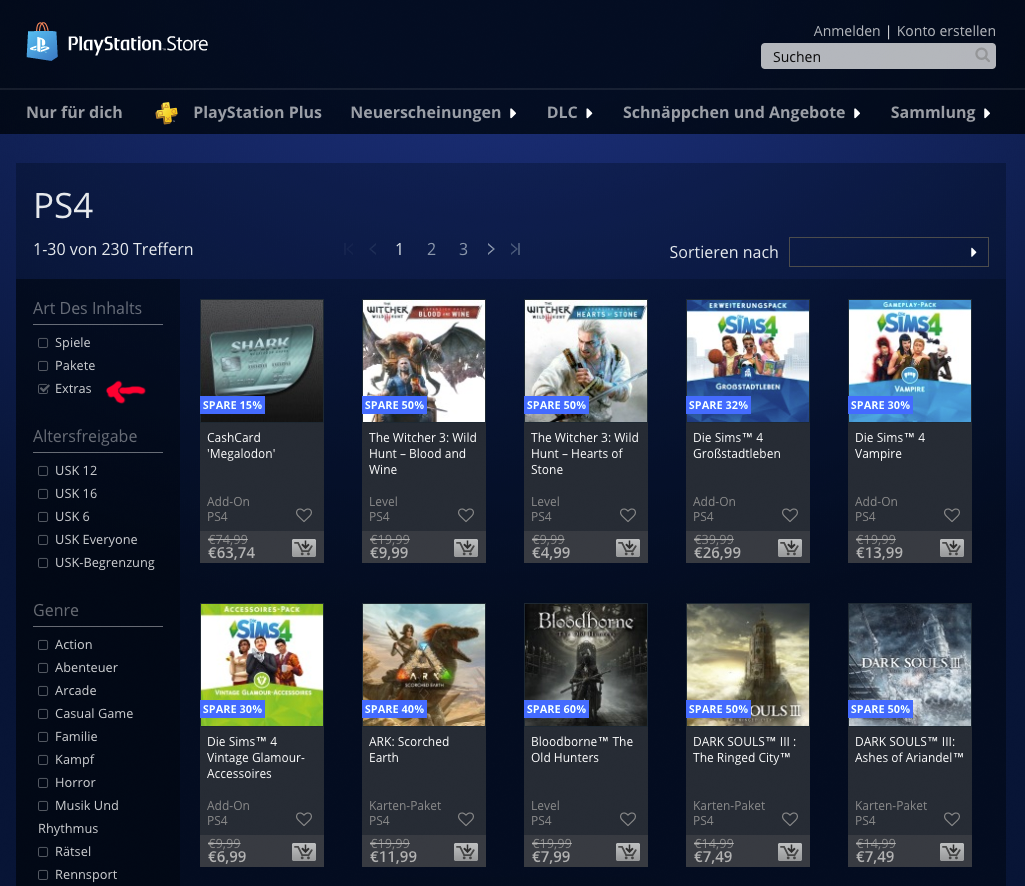Open the PlayStation Plus section

(258, 112)
